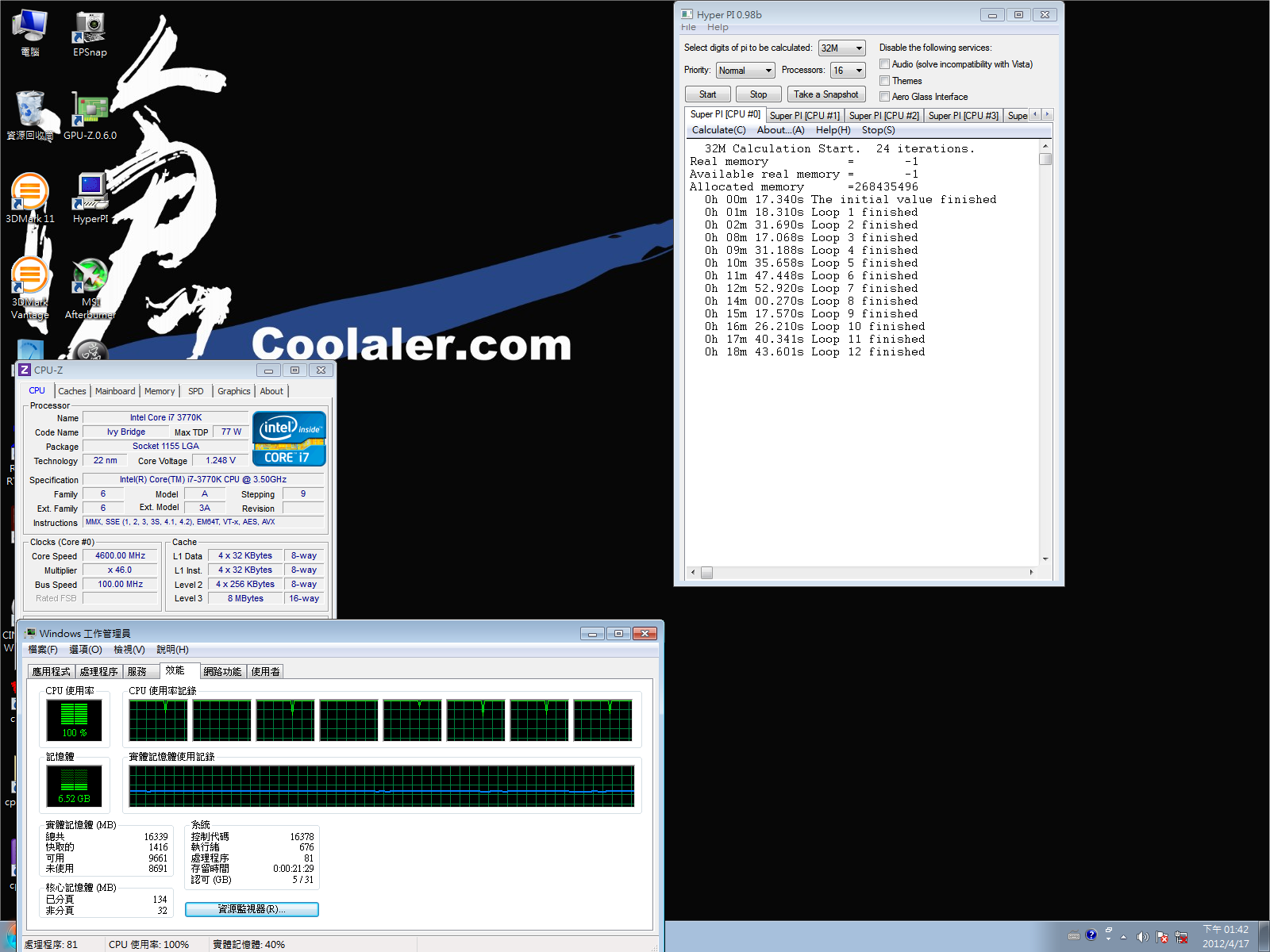Click 資源監視器(R)... button
Image resolution: width=1270 pixels, height=952 pixels.
(252, 909)
